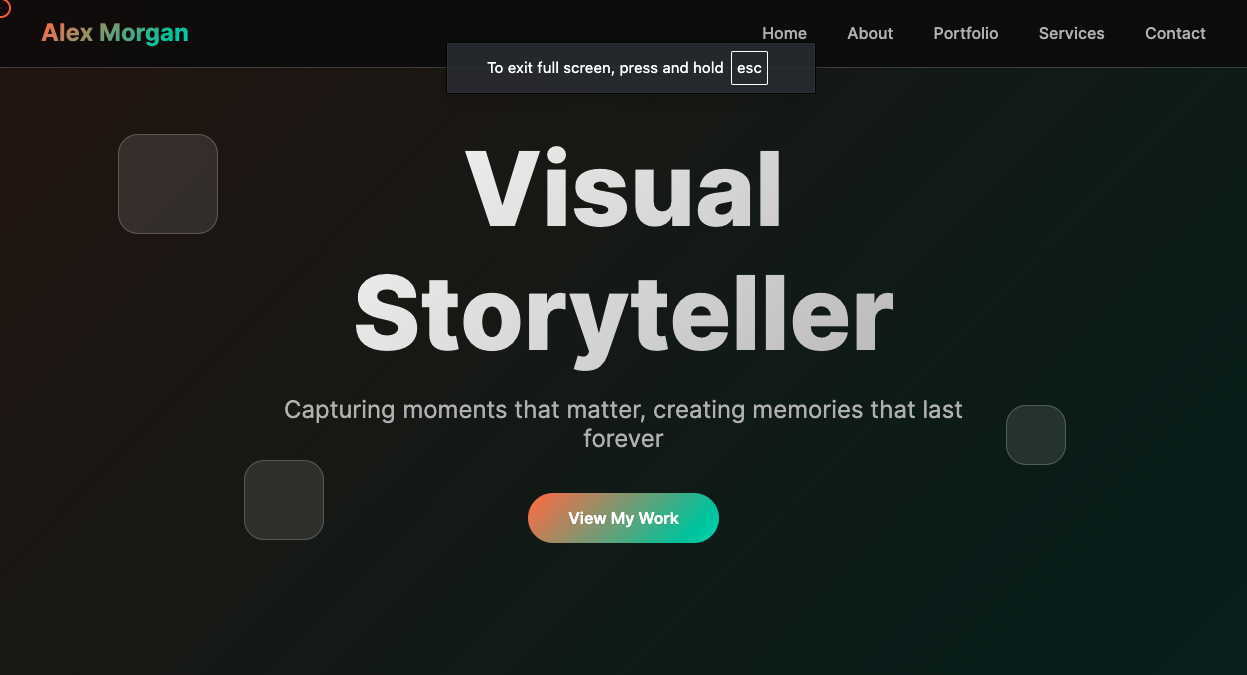Click the word 'Visual' in the hero heading
Viewport: 1247px width, 675px height.
(623, 191)
